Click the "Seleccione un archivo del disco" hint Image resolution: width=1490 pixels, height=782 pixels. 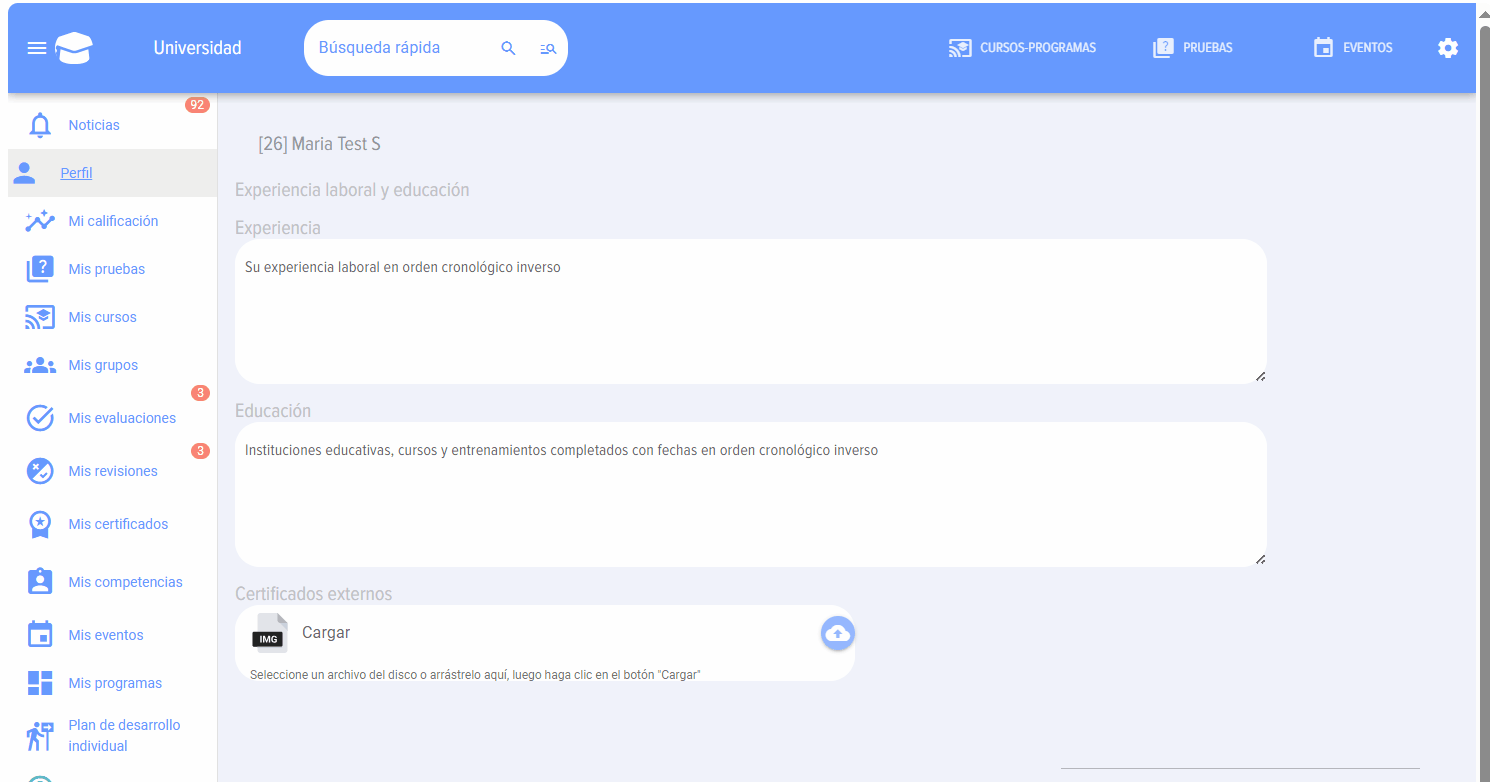[x=475, y=675]
